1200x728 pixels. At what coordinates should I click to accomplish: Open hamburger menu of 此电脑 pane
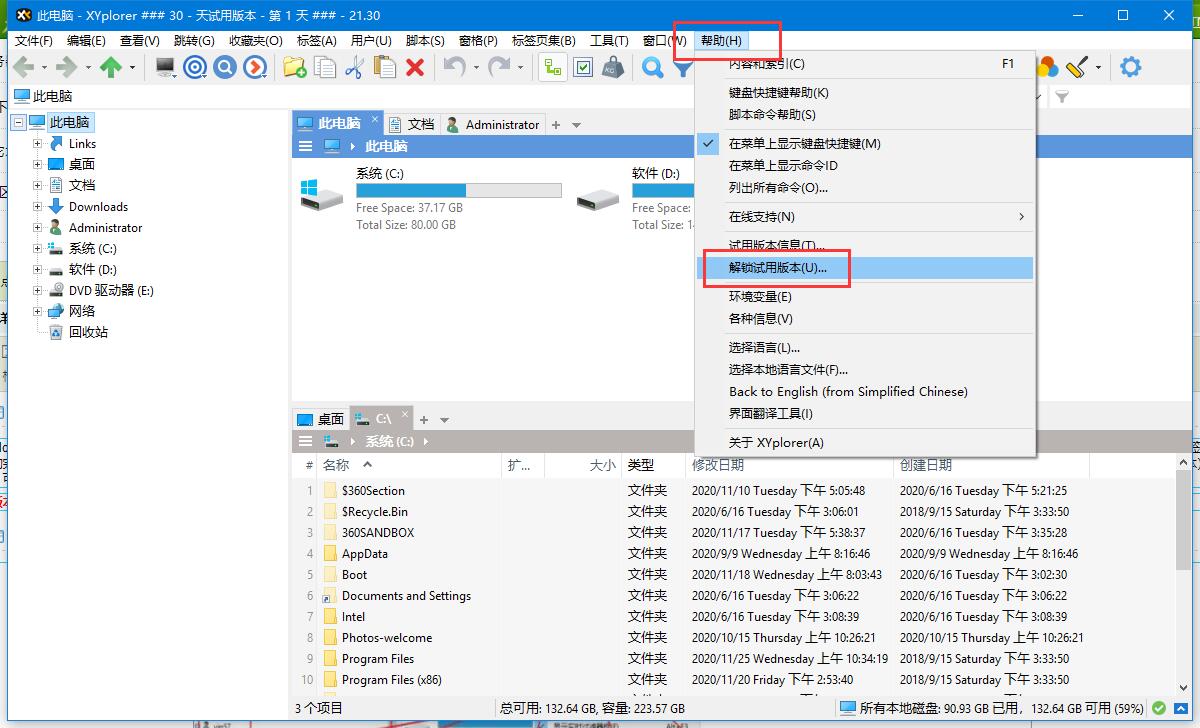(306, 146)
